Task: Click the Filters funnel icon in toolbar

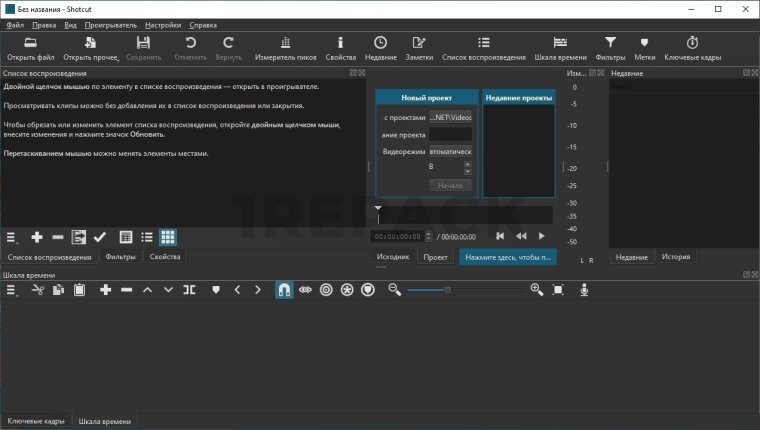Action: click(610, 42)
